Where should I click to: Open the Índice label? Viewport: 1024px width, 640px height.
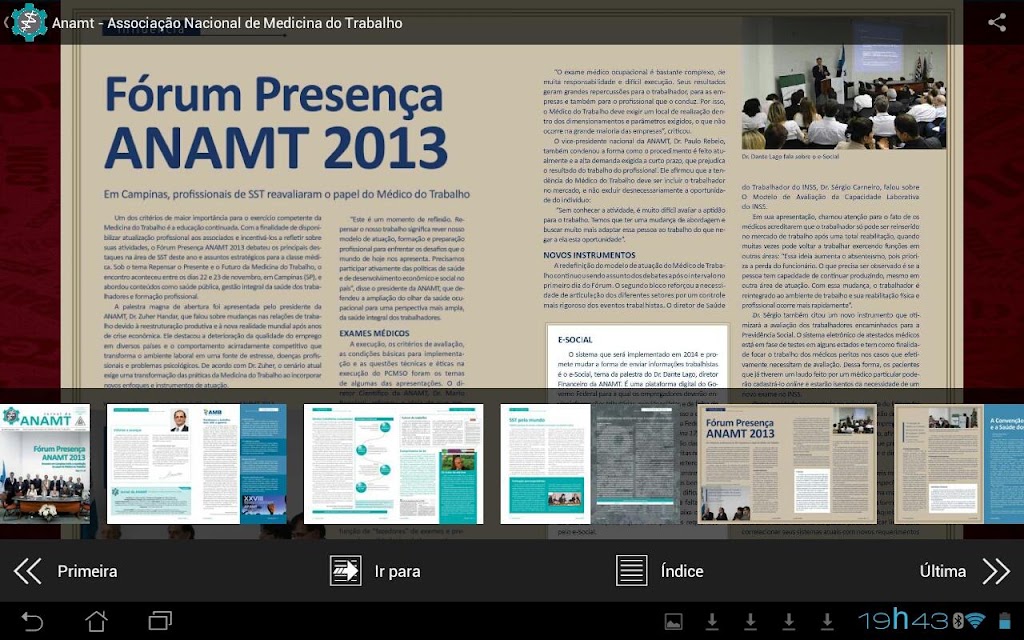[682, 571]
